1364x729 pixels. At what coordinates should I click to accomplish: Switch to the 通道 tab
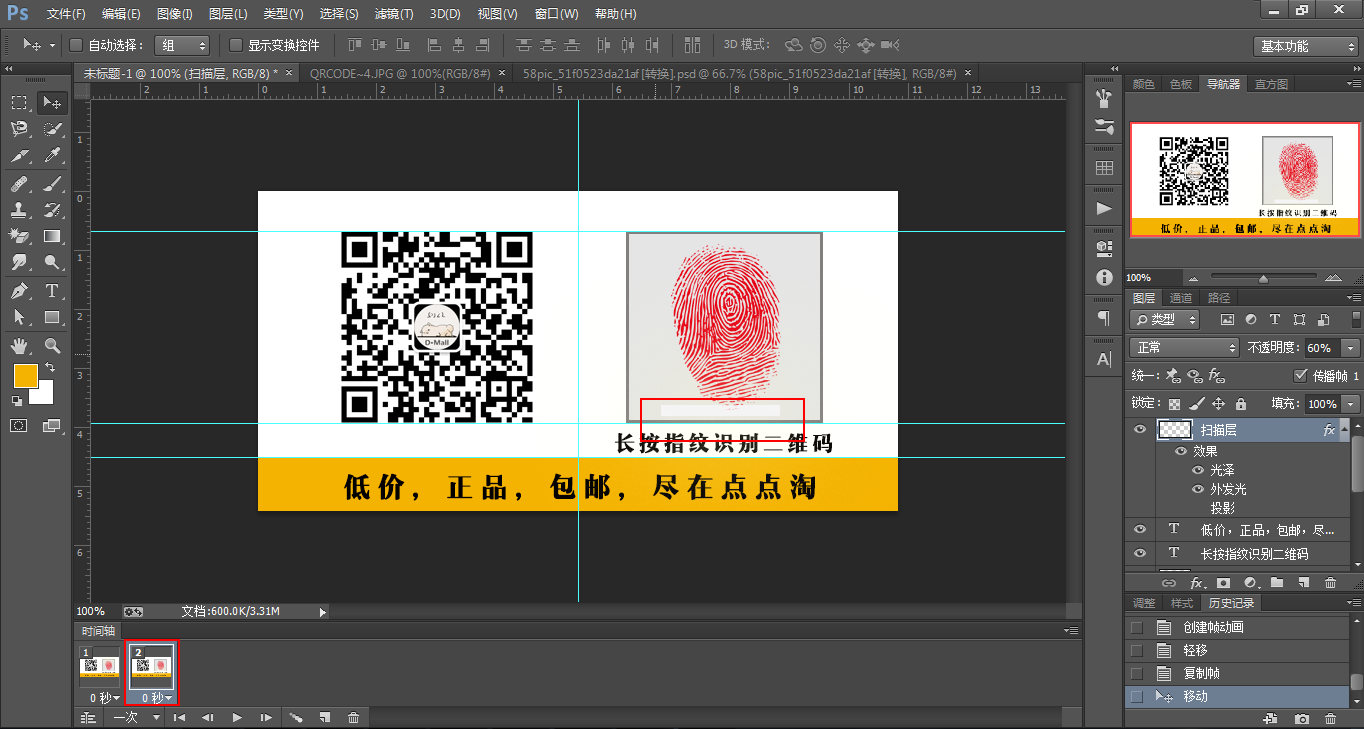tap(1181, 298)
